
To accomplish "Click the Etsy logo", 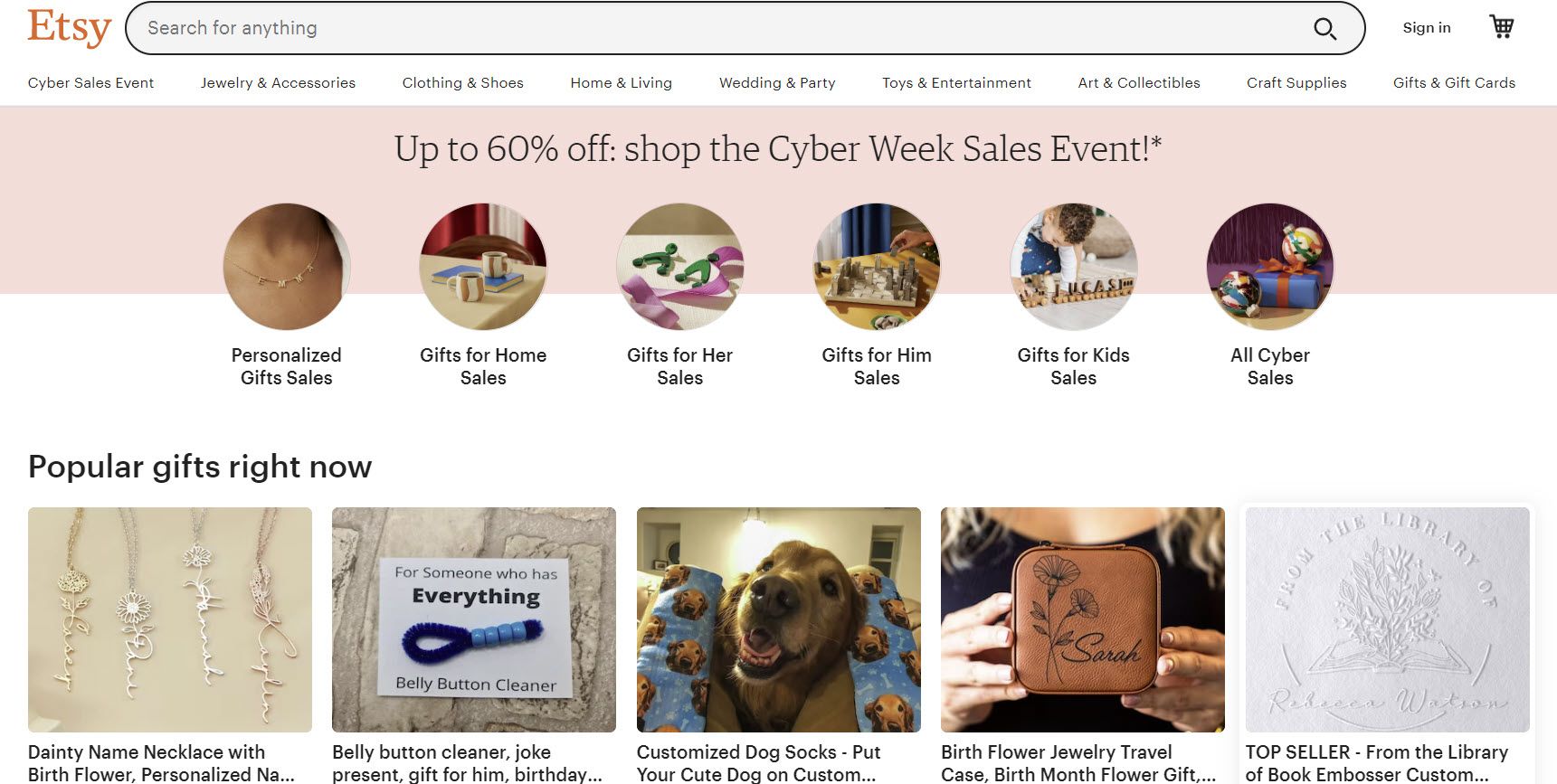I will pyautogui.click(x=70, y=27).
